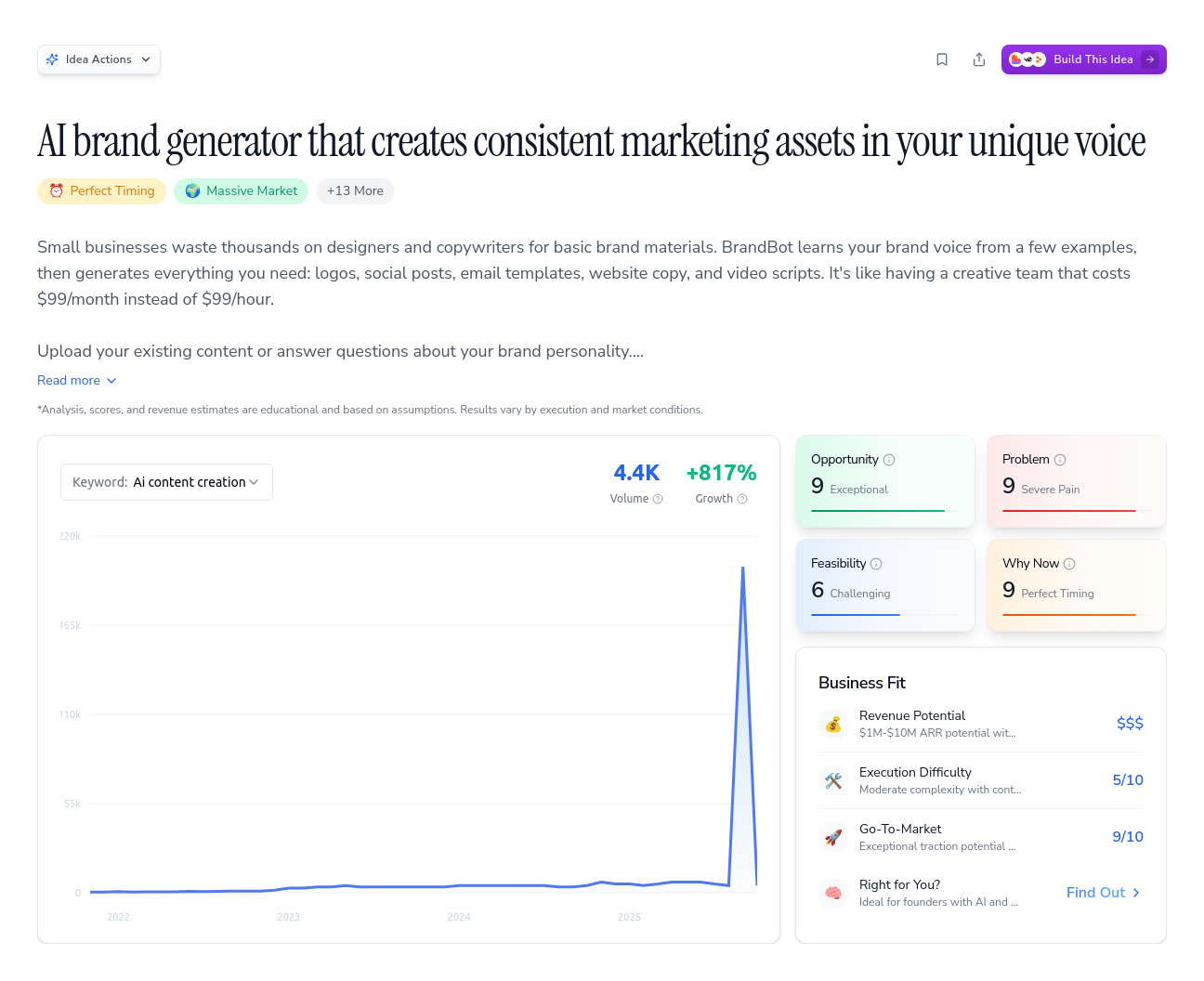Open the Keyword selector showing Ai content creation

coord(166,481)
